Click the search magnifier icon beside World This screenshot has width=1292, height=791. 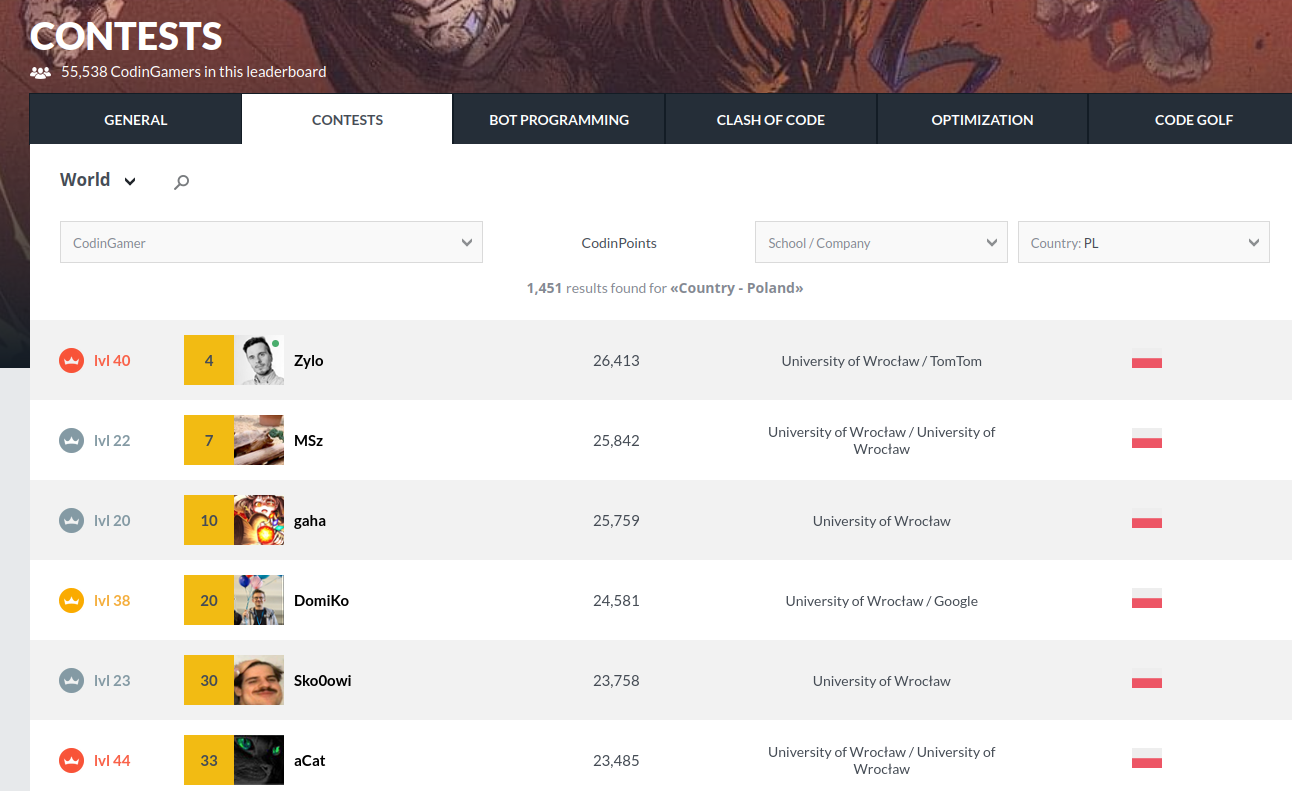[181, 182]
